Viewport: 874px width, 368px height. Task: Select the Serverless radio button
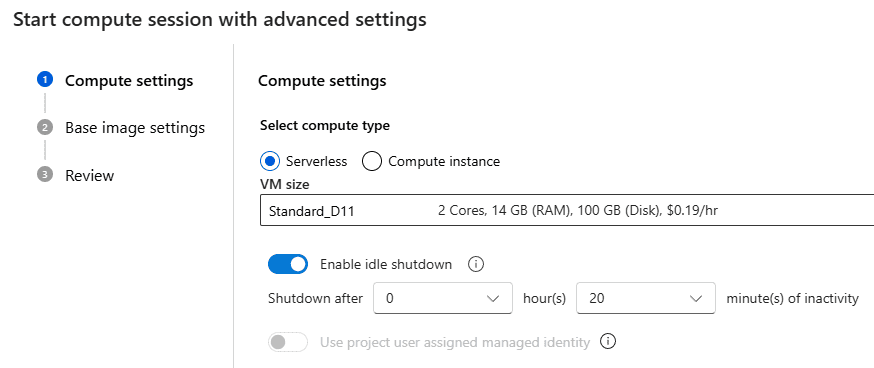tap(270, 162)
